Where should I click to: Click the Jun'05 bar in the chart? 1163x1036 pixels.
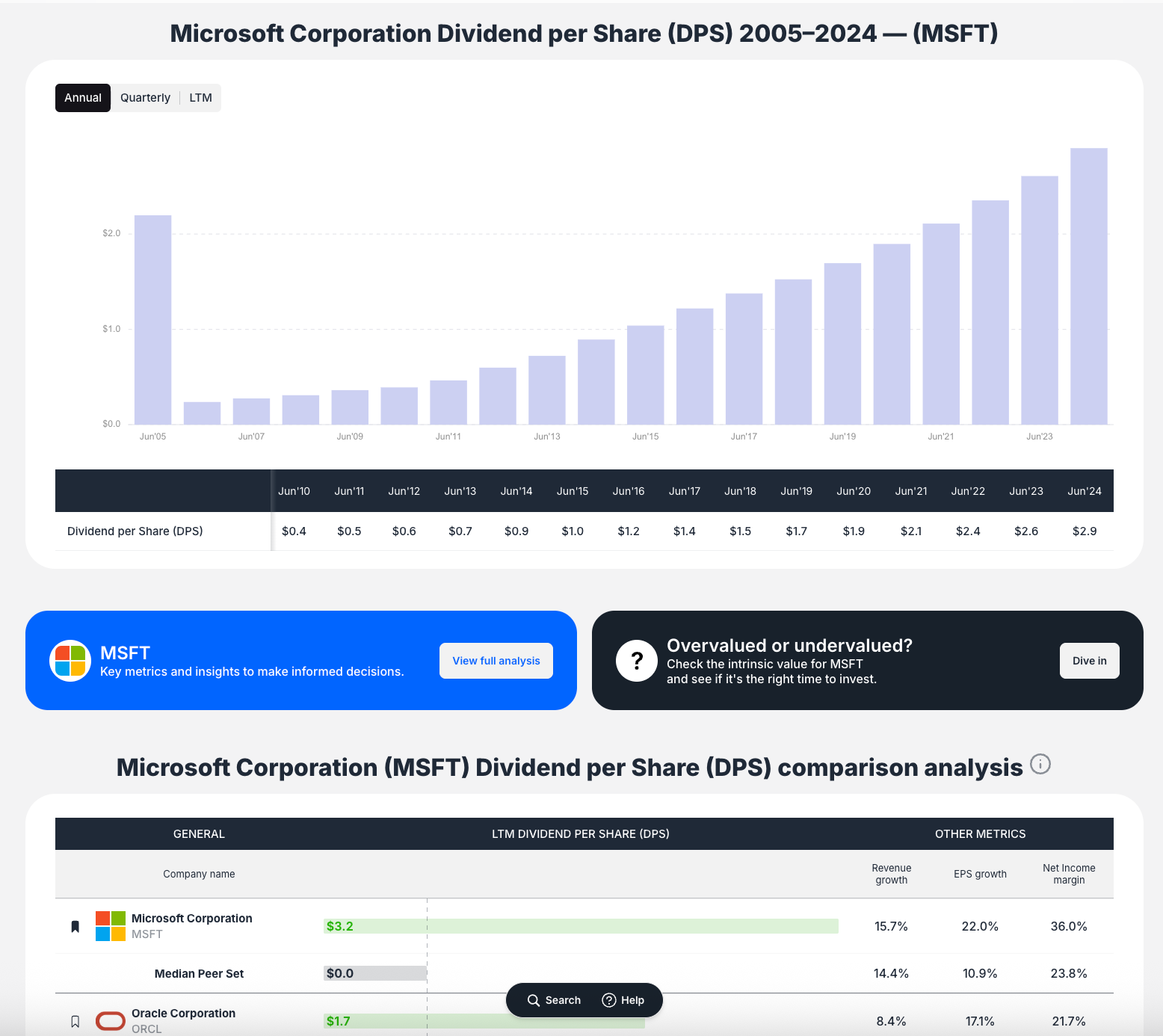[153, 320]
